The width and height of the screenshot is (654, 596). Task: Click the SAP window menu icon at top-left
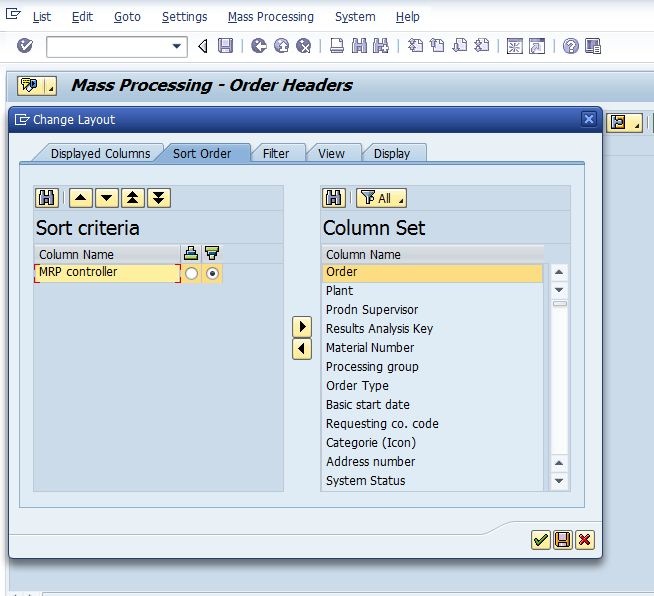13,14
